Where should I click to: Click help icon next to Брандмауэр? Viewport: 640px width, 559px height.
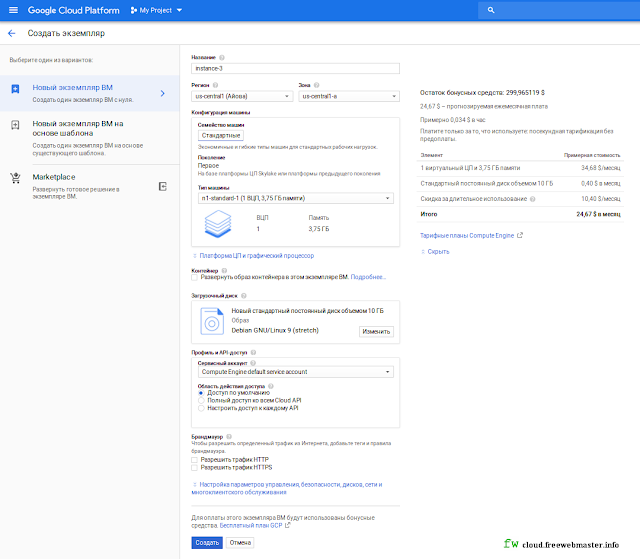click(x=229, y=437)
